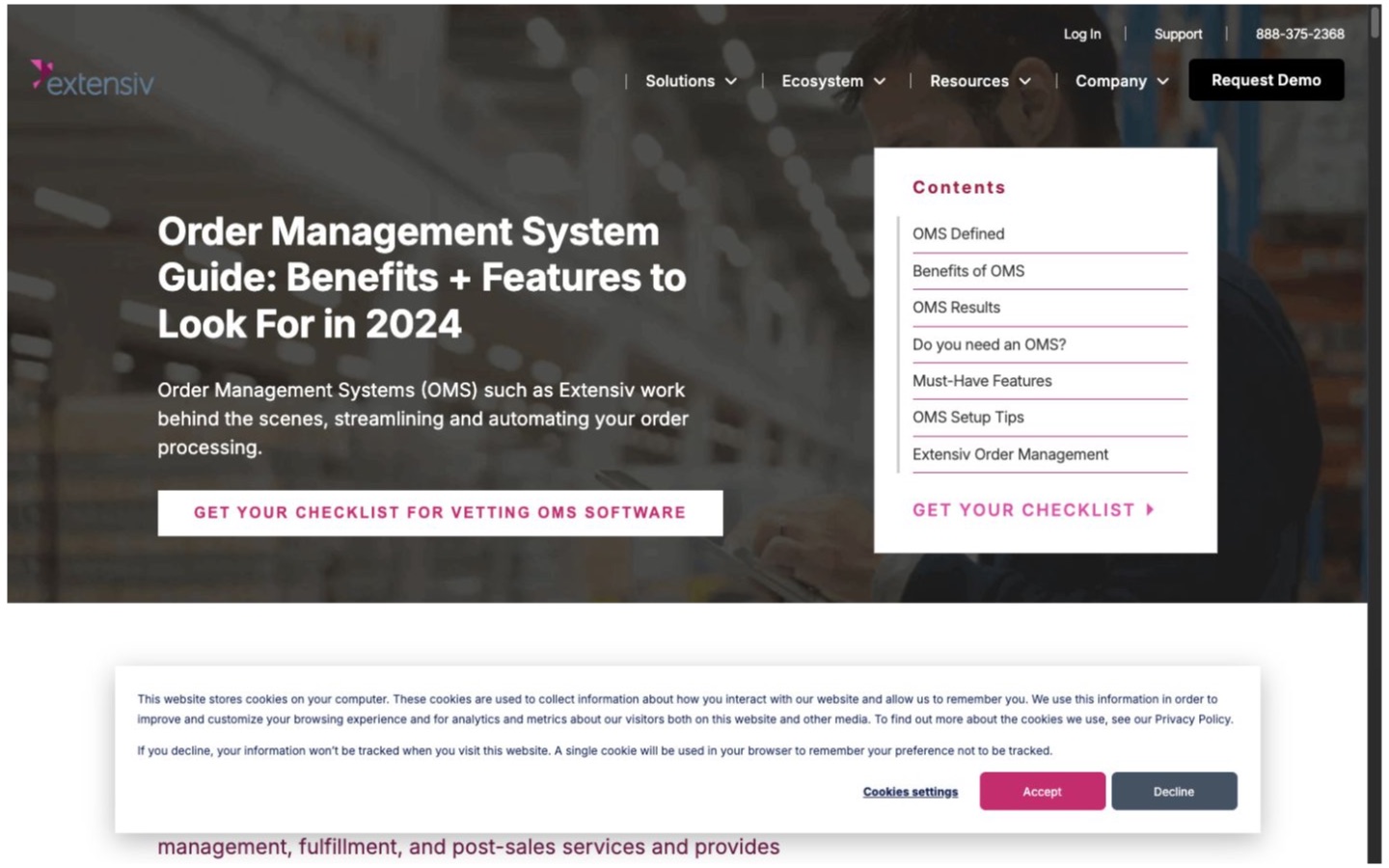Open OMS Setup Tips in contents
1389x868 pixels.
967,418
